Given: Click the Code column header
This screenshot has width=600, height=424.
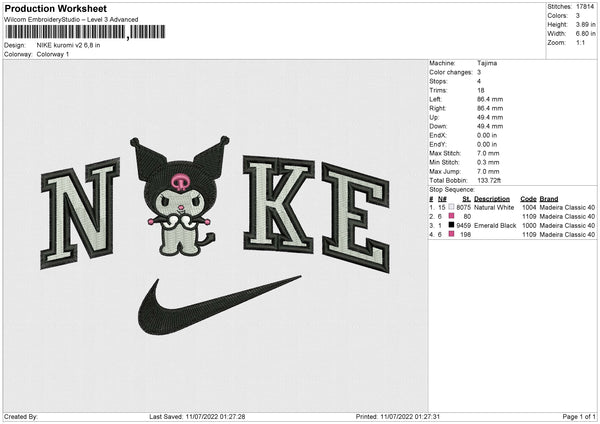Looking at the screenshot, I should click(x=528, y=199).
